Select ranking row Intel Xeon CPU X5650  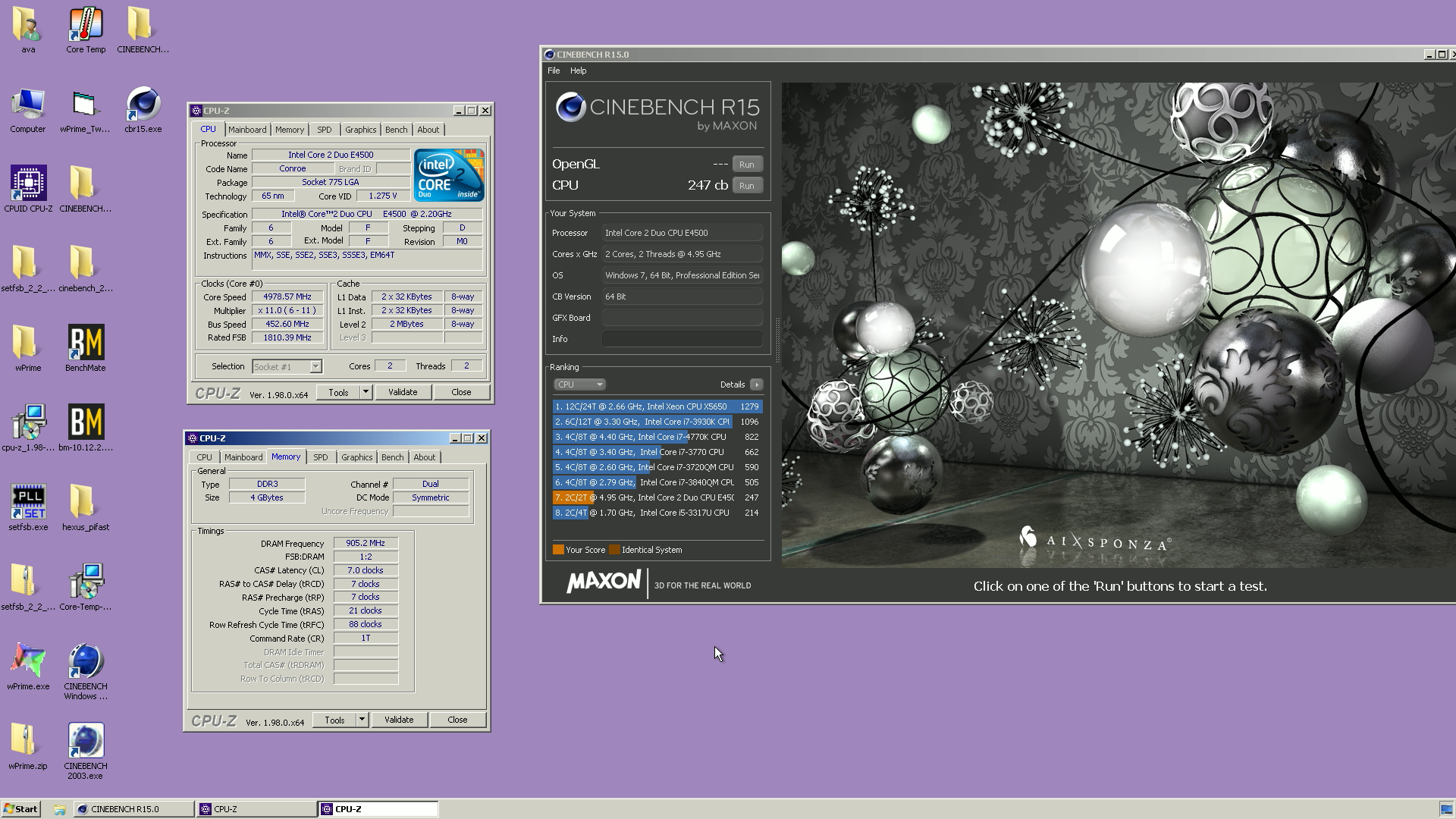(657, 406)
